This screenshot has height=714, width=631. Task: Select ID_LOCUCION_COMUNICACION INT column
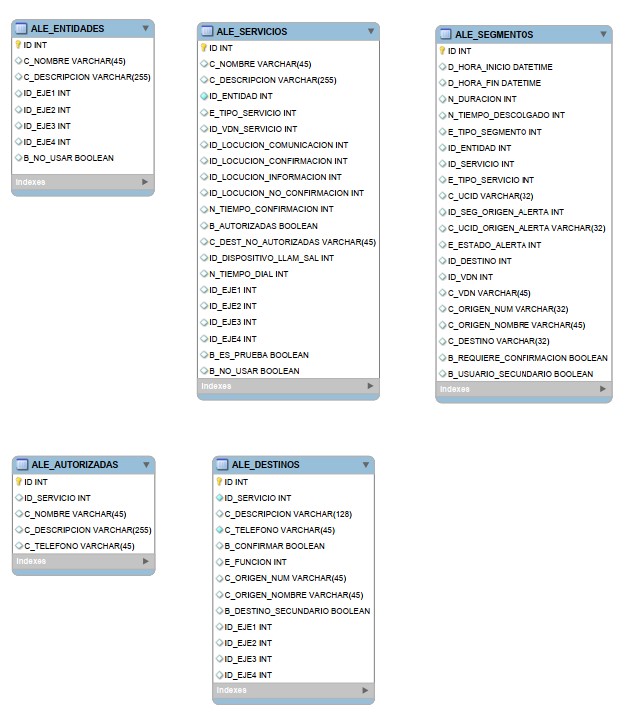click(x=279, y=145)
